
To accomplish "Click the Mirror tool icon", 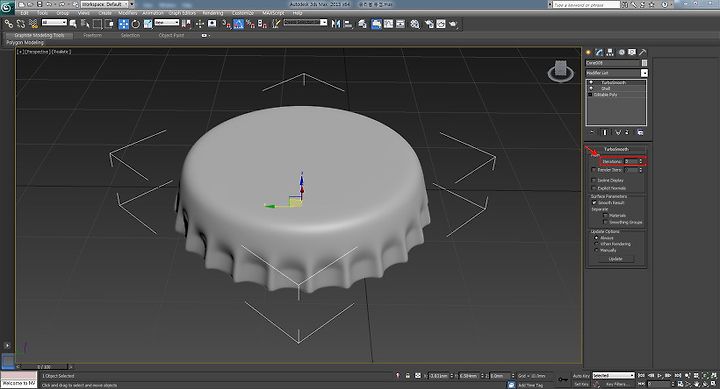I will click(x=336, y=23).
